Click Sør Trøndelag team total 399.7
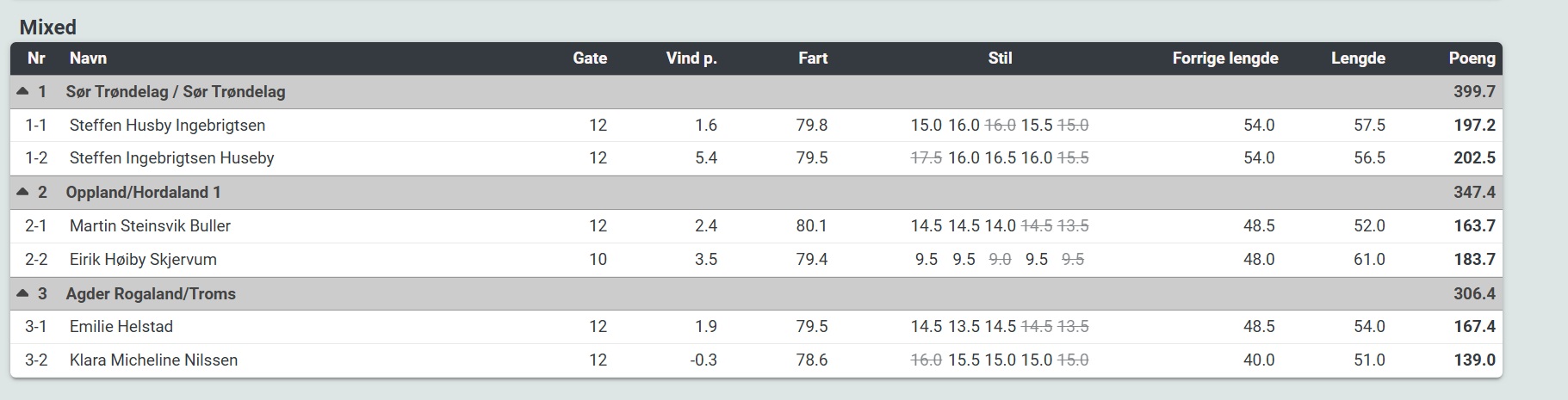1568x400 pixels. pyautogui.click(x=1474, y=91)
